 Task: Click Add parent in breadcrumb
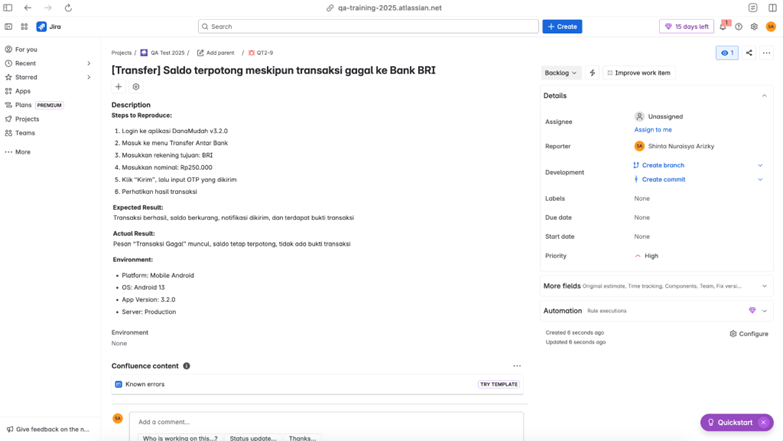point(215,52)
